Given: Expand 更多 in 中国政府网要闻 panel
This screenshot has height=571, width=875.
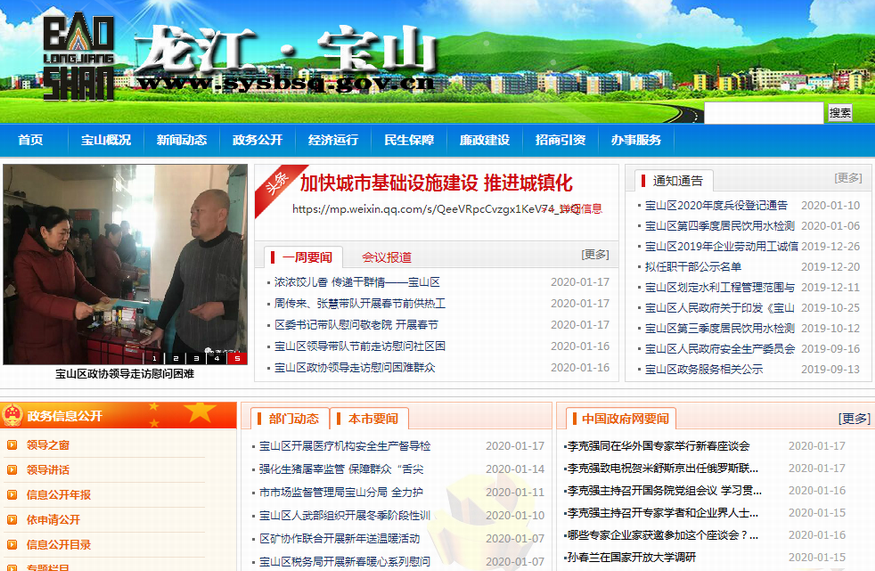Looking at the screenshot, I should (854, 418).
